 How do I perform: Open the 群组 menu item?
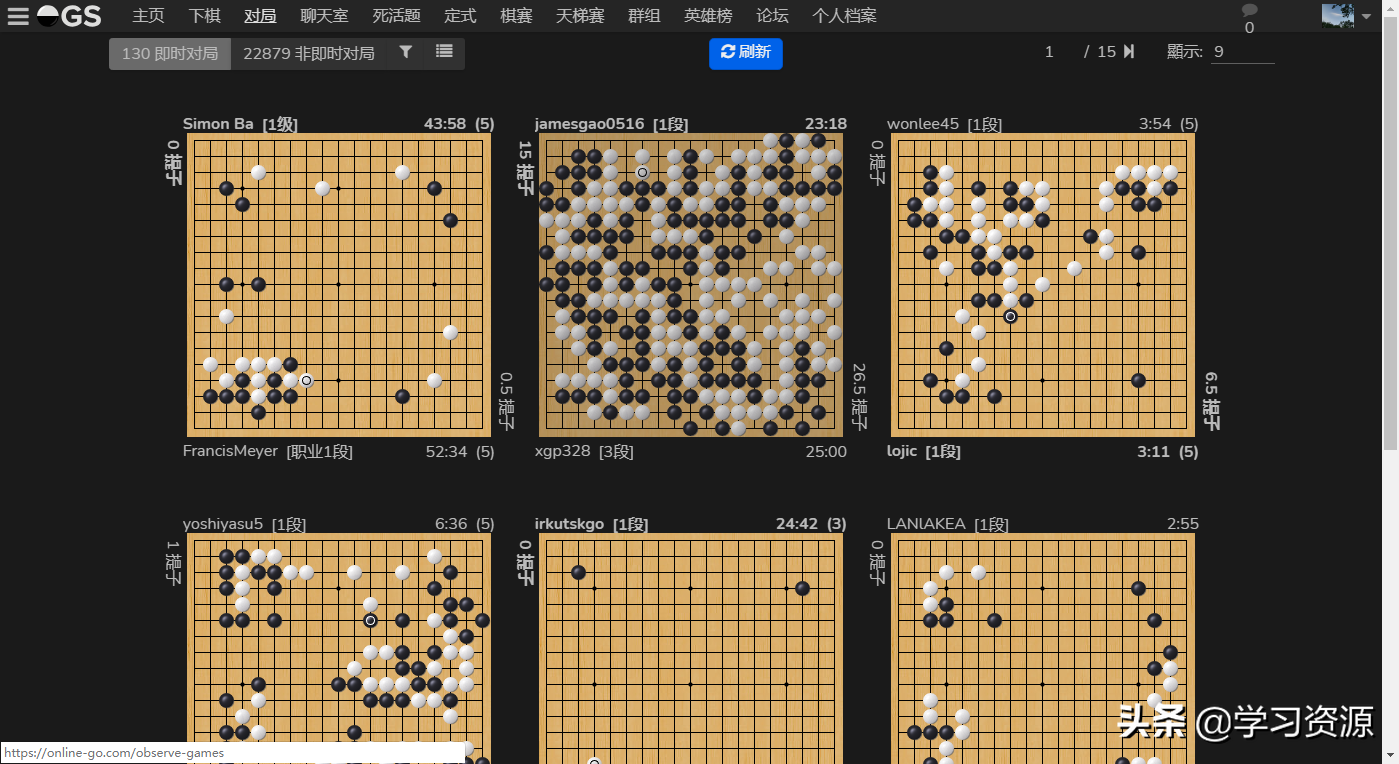644,16
